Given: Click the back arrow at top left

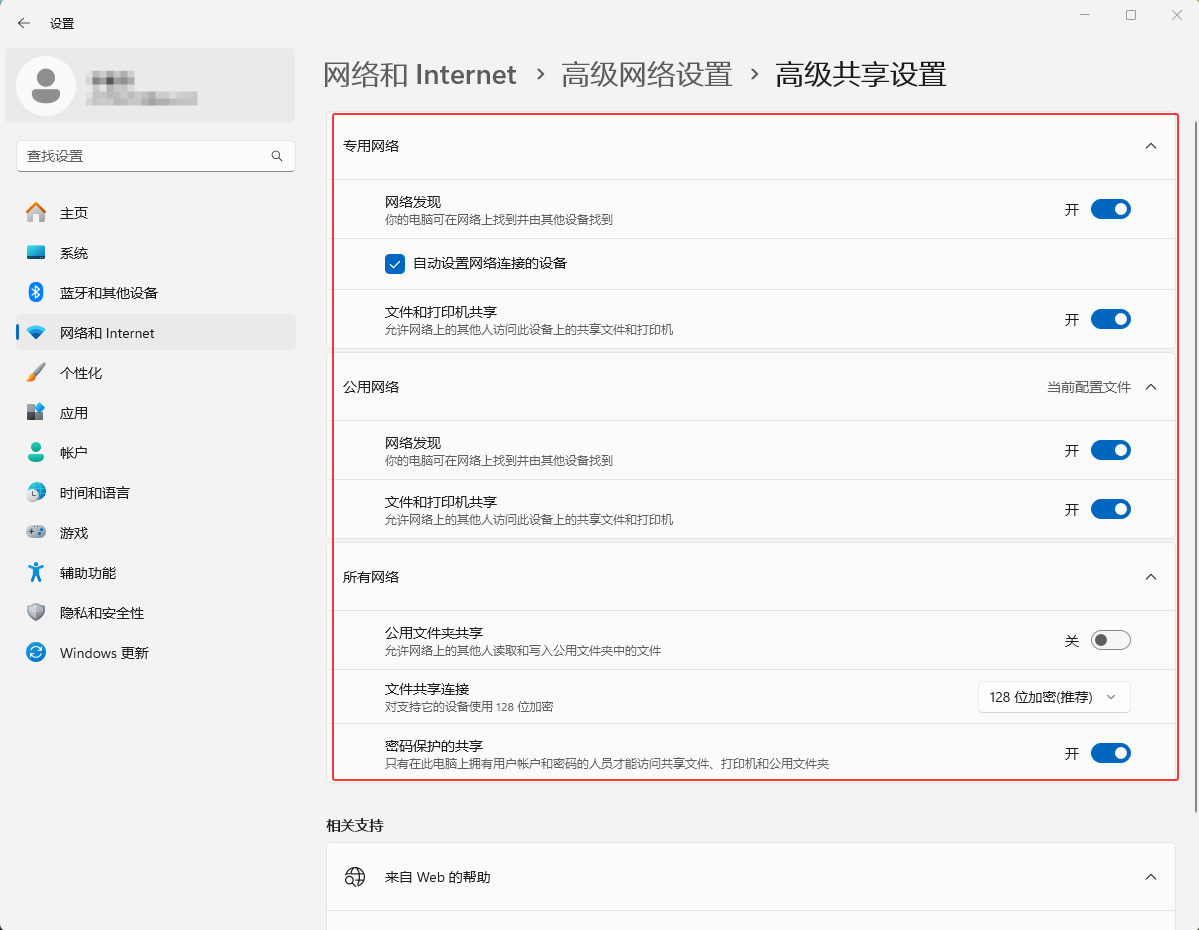Looking at the screenshot, I should [x=24, y=23].
